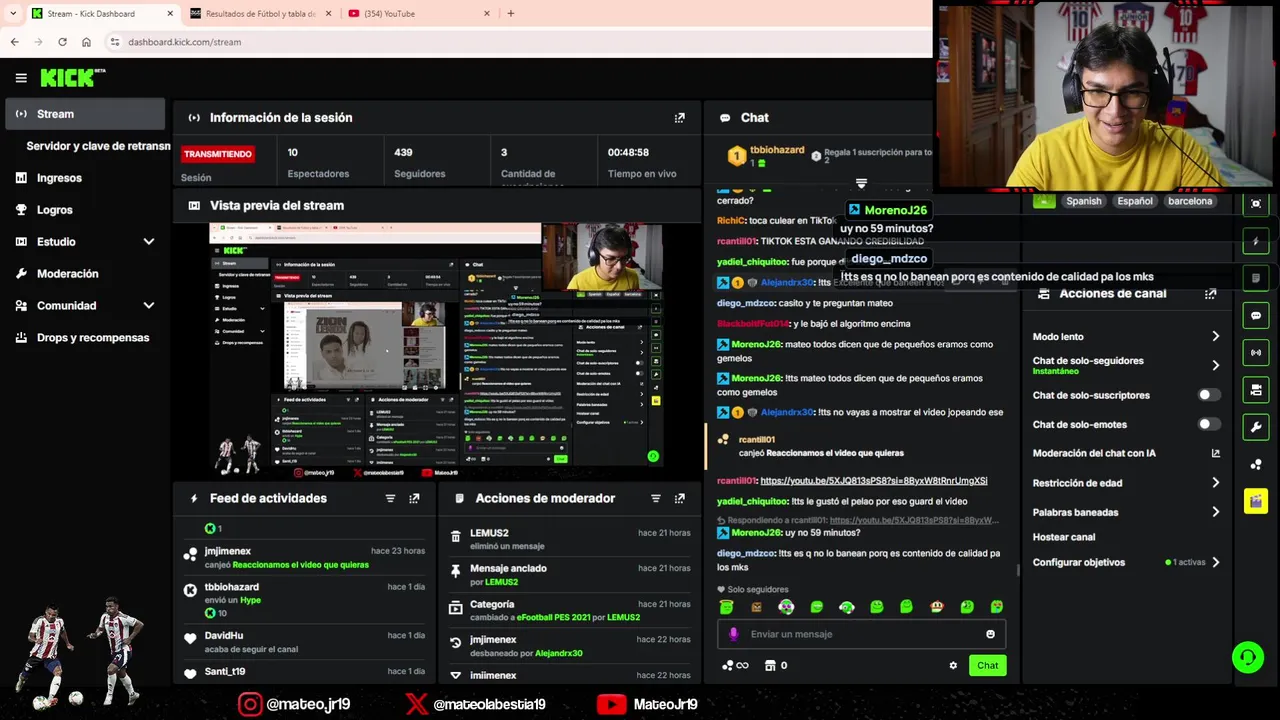The height and width of the screenshot is (720, 1280).
Task: Click the lightning bolt icon in right sidebar
Action: click(x=1256, y=241)
